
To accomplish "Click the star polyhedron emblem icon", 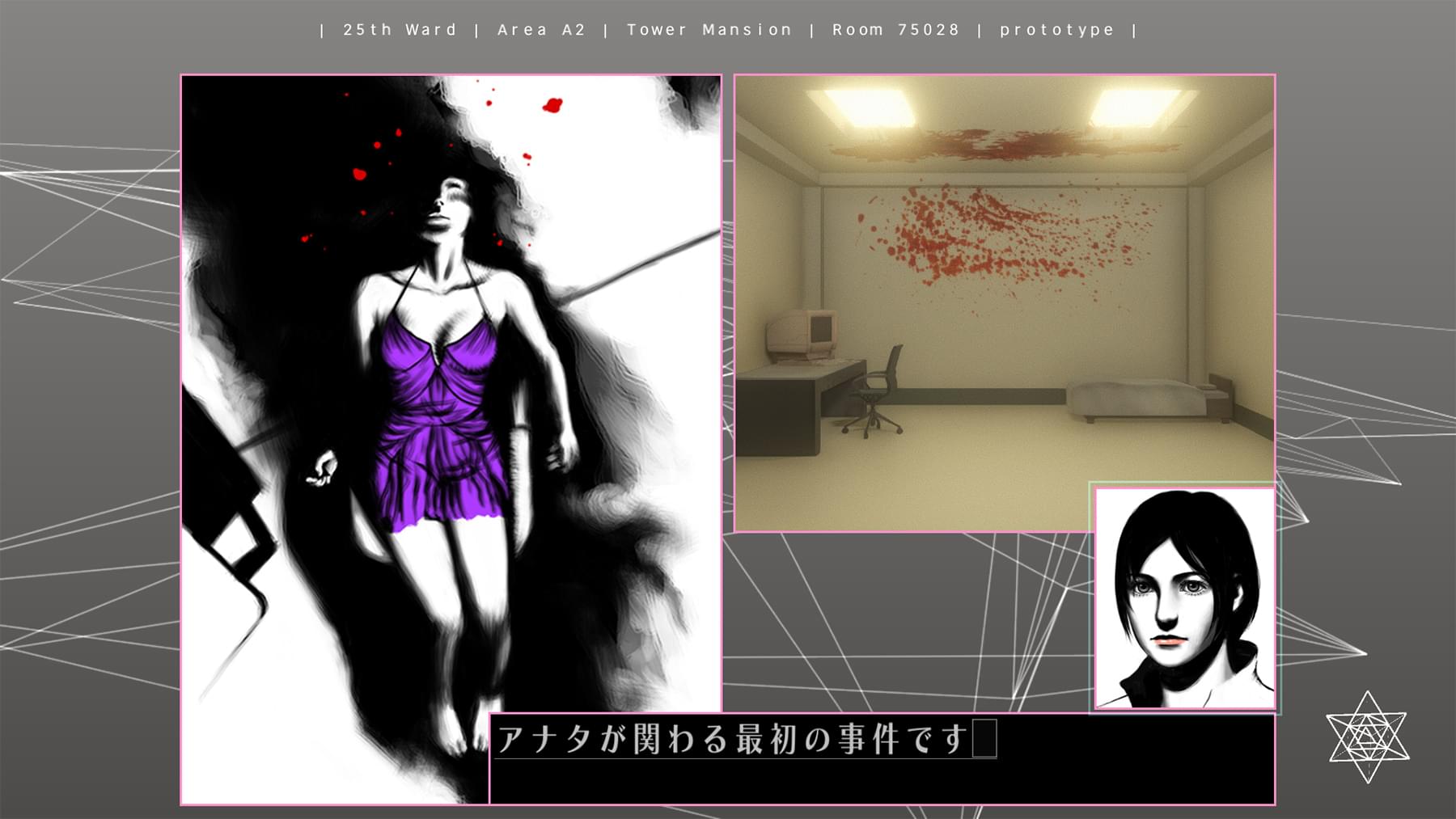I will click(1367, 737).
